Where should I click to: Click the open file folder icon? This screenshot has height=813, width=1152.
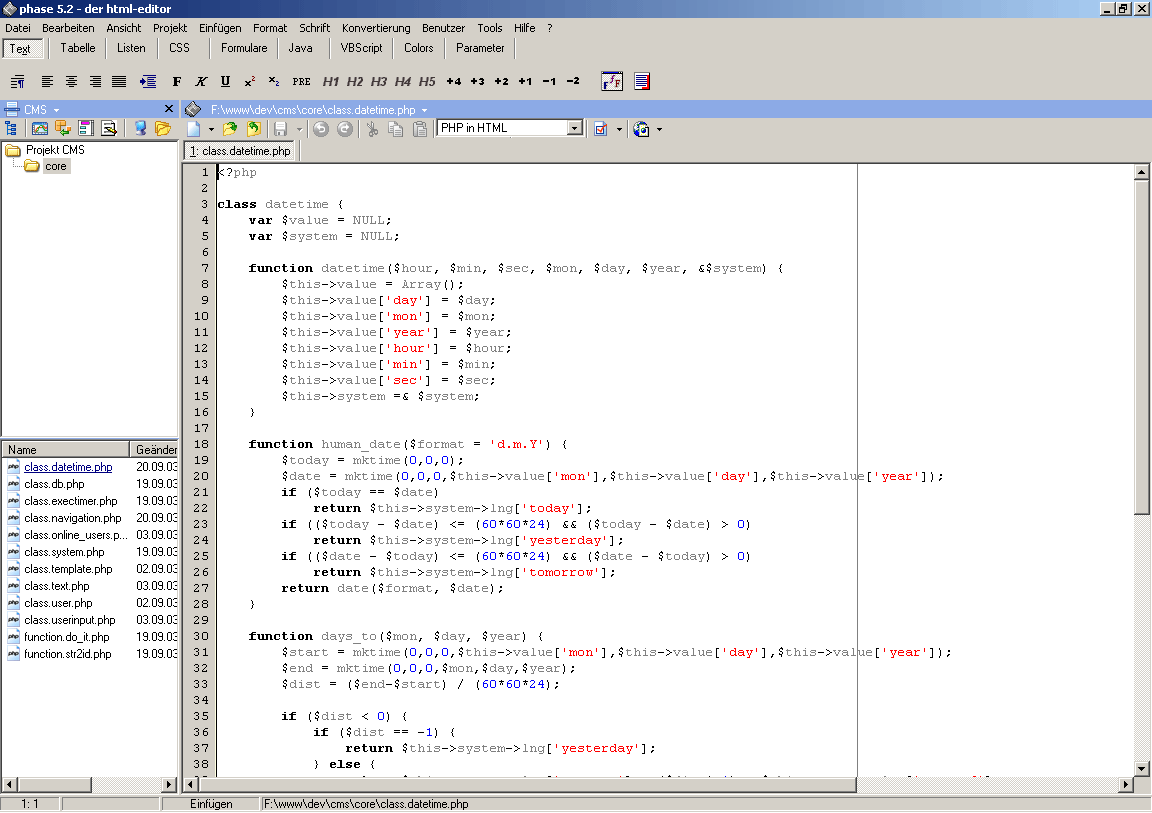coord(230,129)
